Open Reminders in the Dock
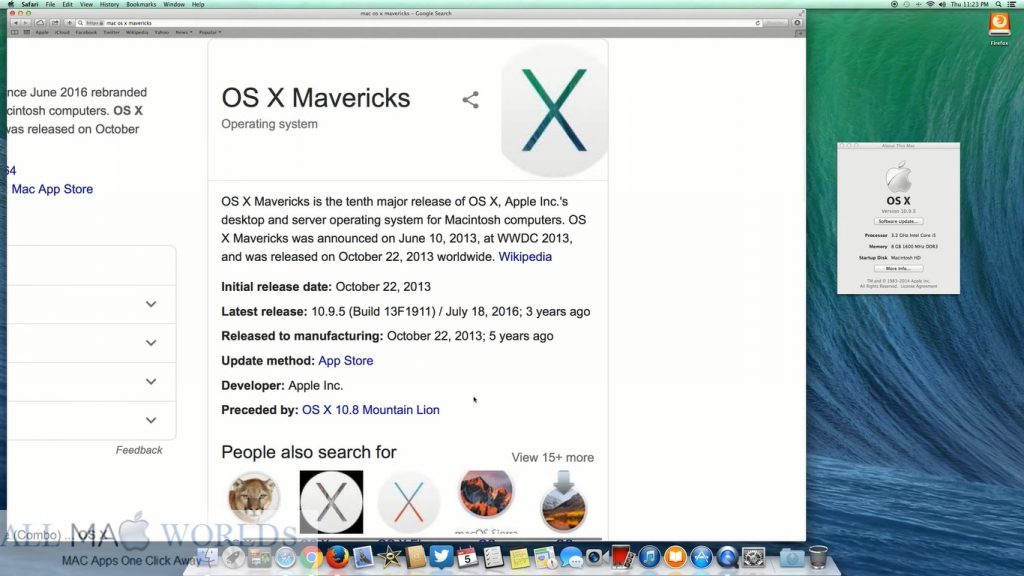 pos(493,557)
